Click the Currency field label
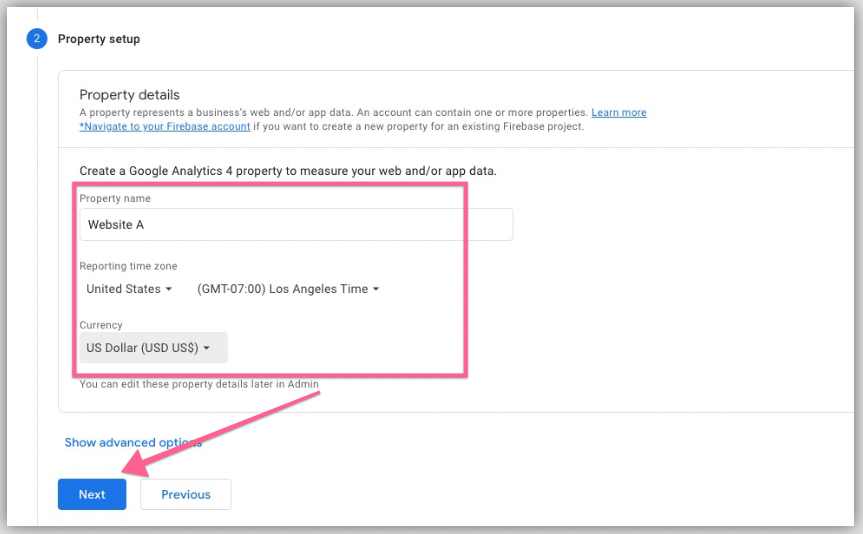 101,325
